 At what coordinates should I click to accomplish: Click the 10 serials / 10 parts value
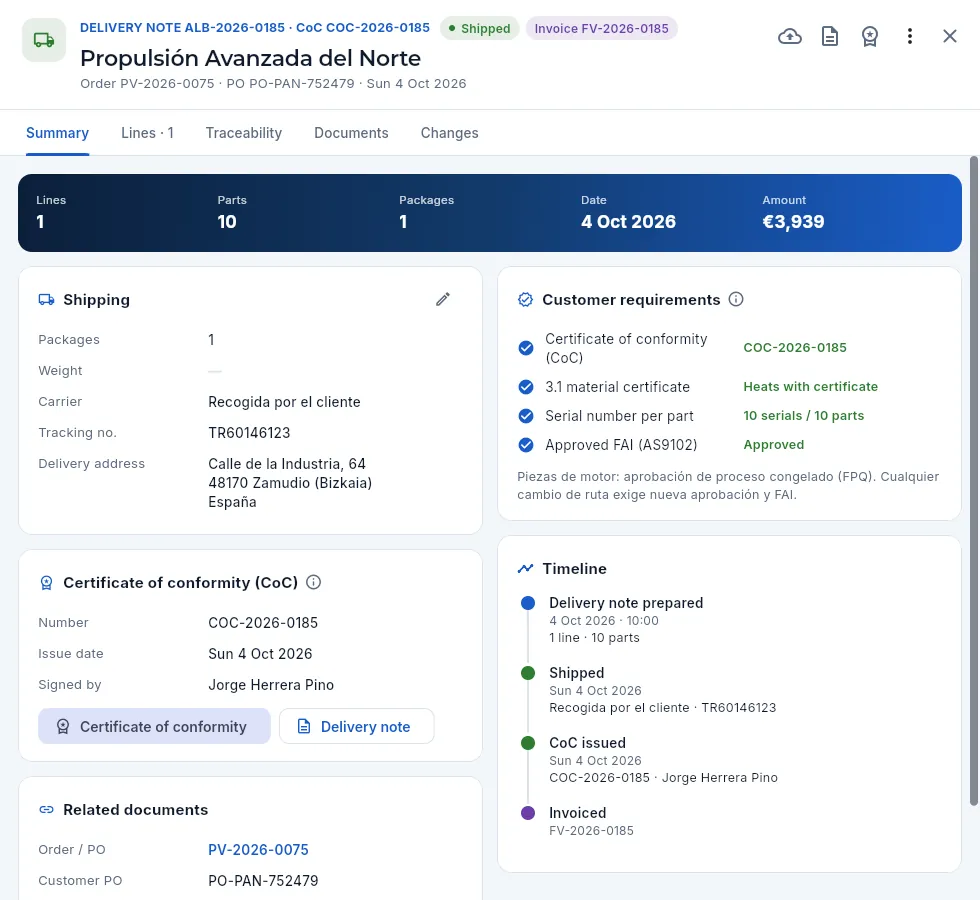(x=804, y=416)
